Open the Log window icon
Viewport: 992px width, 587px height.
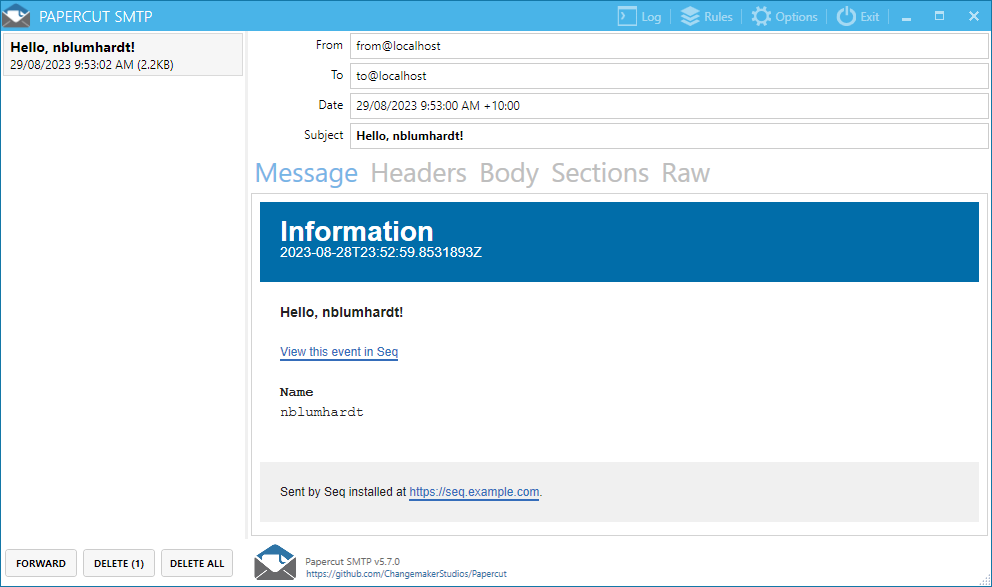point(627,16)
